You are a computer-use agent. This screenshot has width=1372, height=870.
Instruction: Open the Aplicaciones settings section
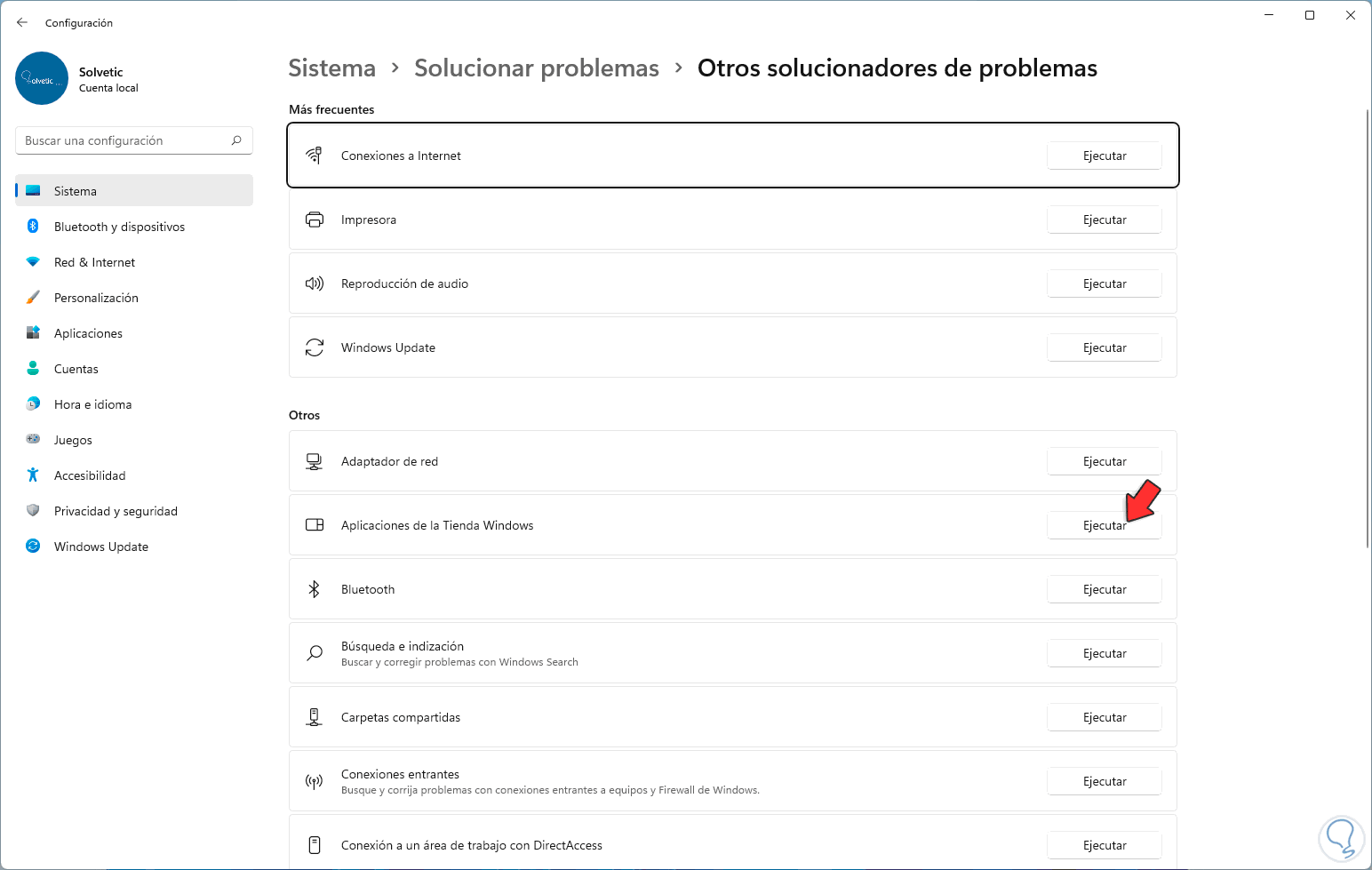(88, 333)
